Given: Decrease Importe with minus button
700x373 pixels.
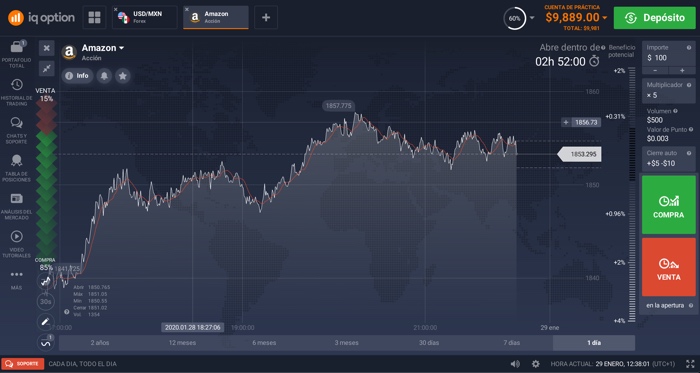Looking at the screenshot, I should tap(655, 70).
